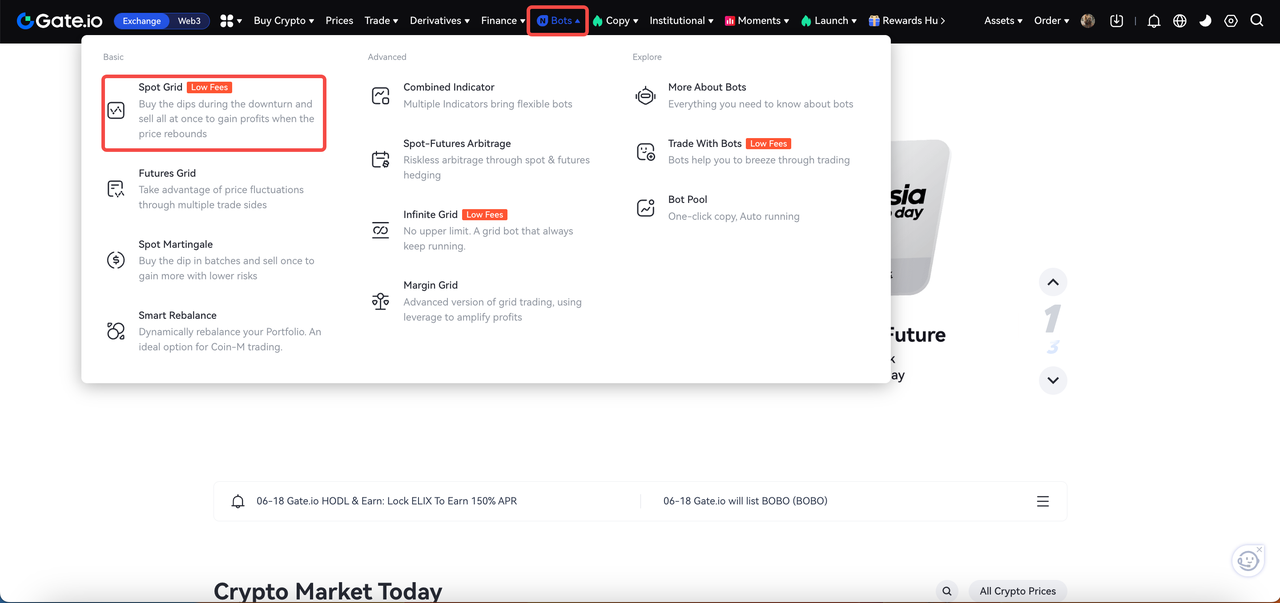The image size is (1280, 603).
Task: Open the ELIX HODL & Earn announcement
Action: 386,501
